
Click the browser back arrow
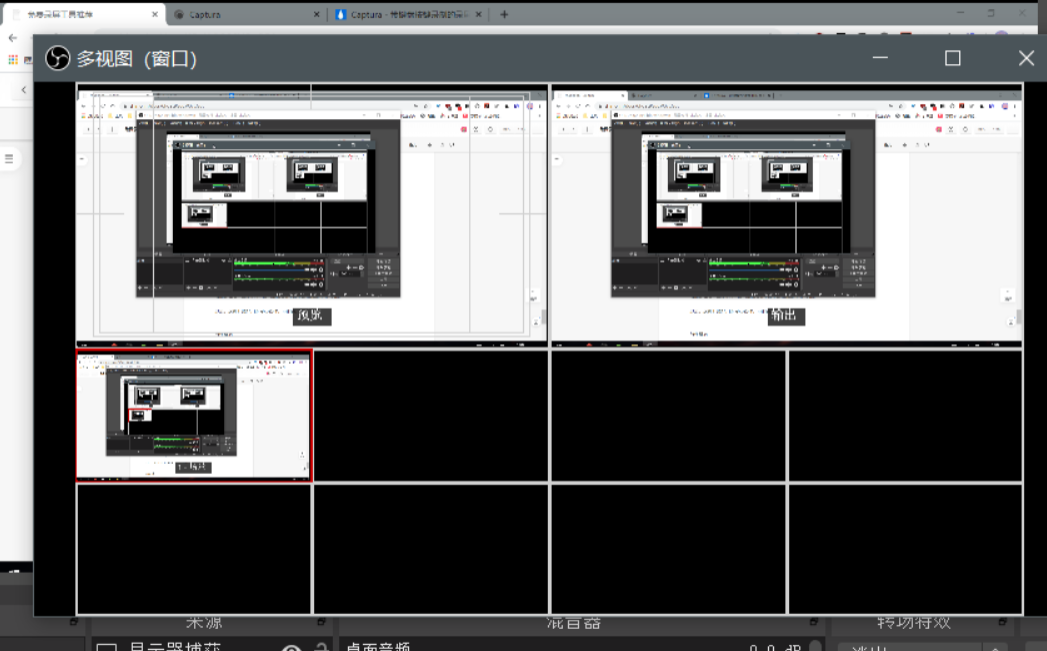(12, 38)
